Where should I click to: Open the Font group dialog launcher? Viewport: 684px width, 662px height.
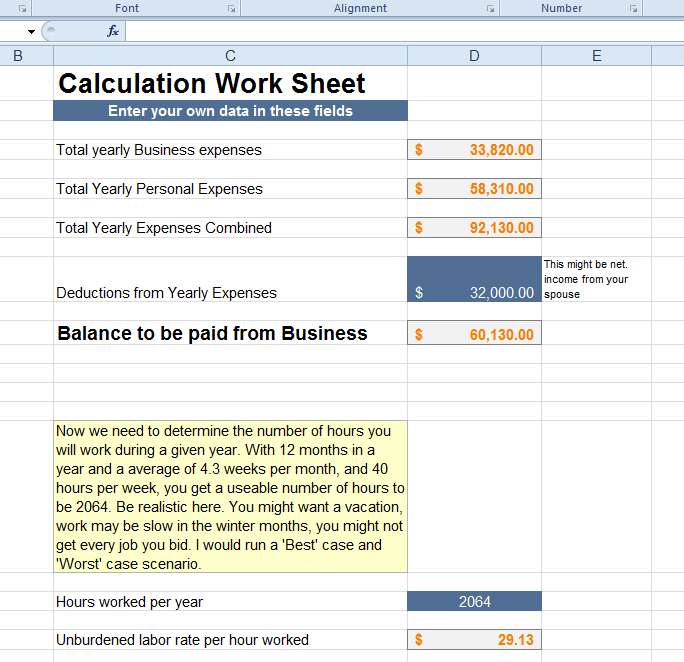pyautogui.click(x=231, y=8)
